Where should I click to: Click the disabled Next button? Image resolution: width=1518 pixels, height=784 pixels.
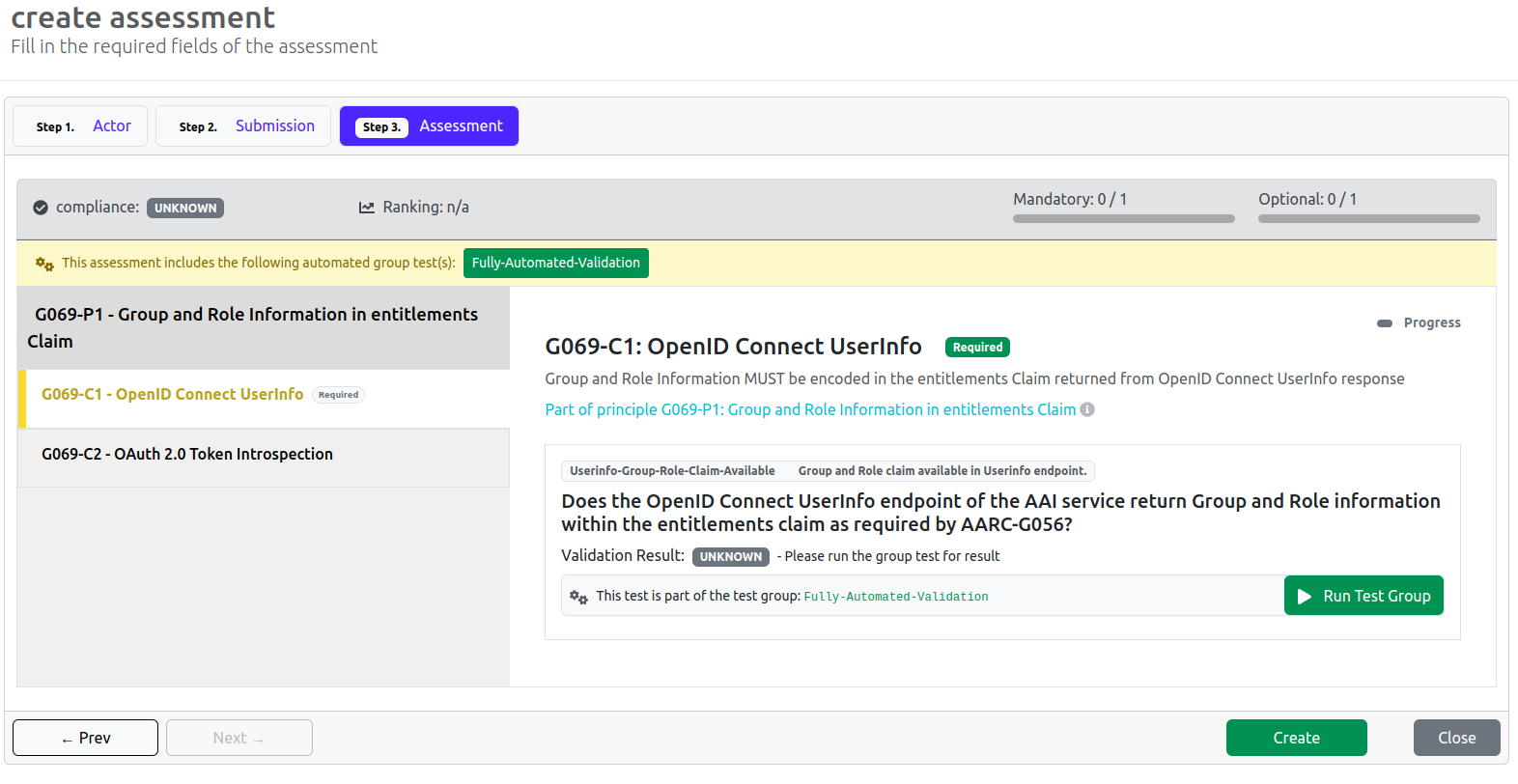coord(239,738)
